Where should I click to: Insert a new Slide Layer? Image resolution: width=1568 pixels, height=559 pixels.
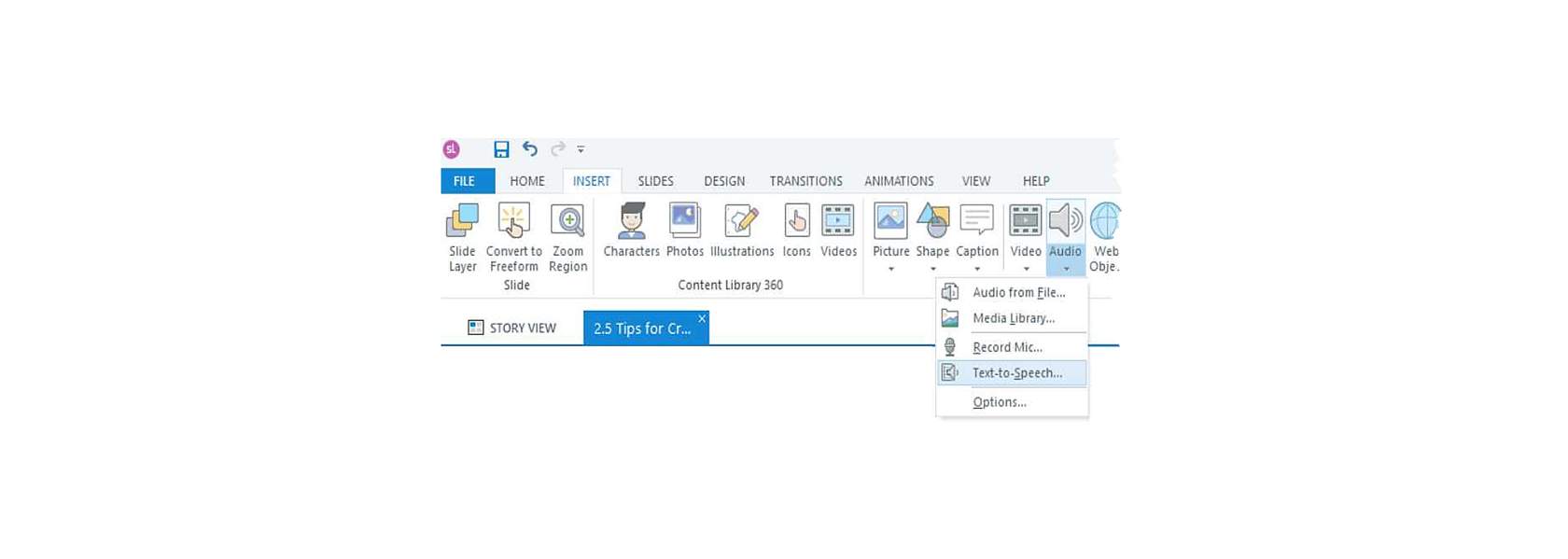[x=462, y=237]
